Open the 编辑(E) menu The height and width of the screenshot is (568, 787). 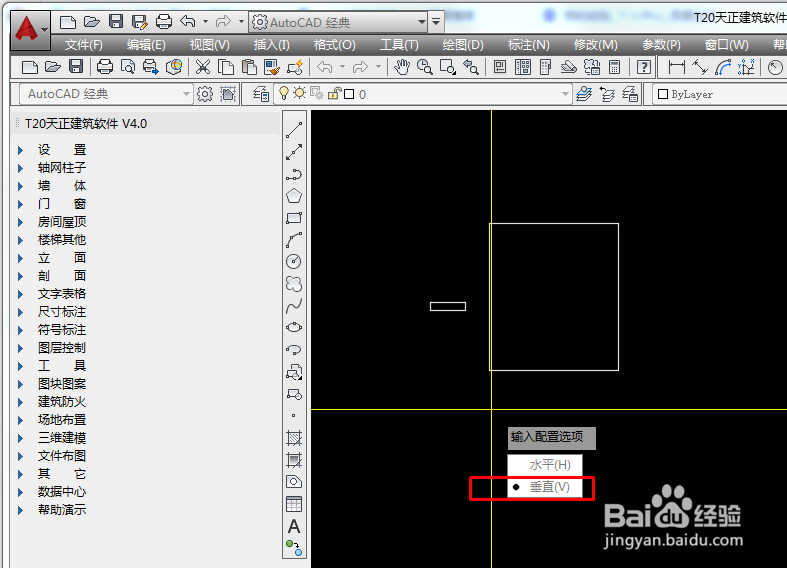pos(146,45)
